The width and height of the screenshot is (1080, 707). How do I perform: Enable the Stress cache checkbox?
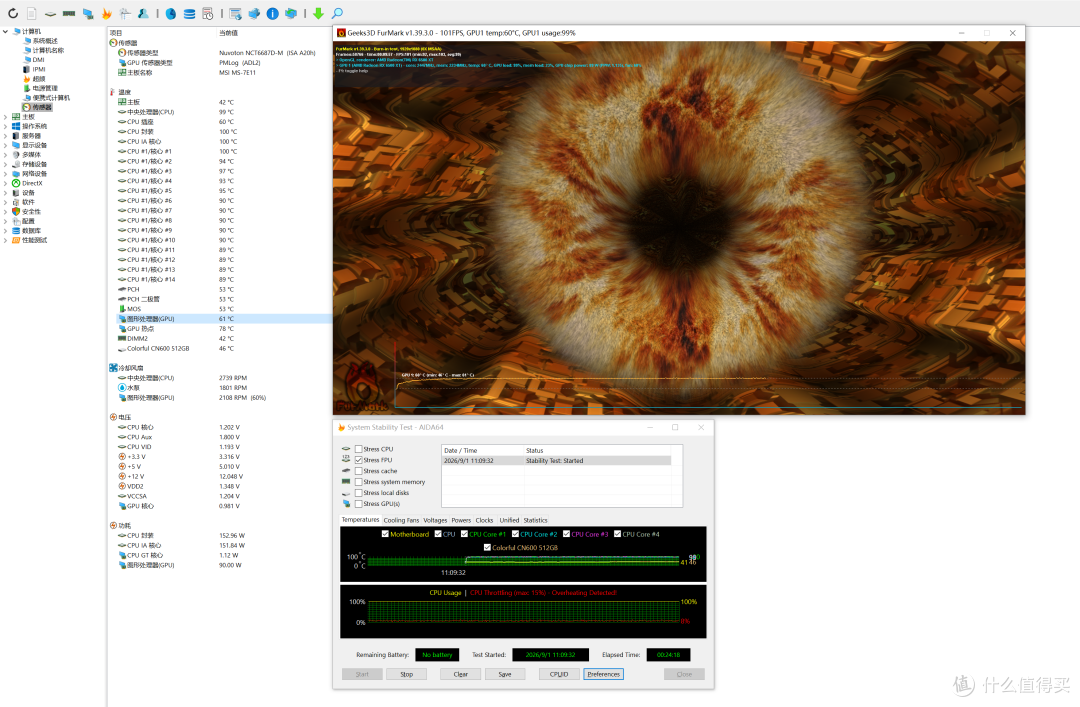[x=359, y=471]
